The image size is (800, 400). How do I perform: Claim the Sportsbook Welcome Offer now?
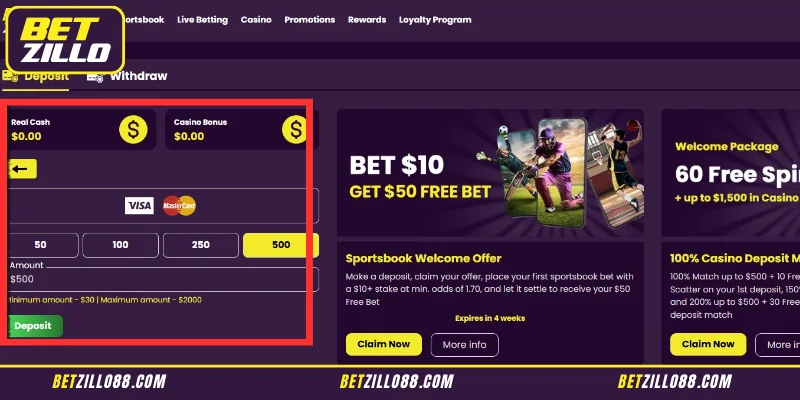point(384,344)
